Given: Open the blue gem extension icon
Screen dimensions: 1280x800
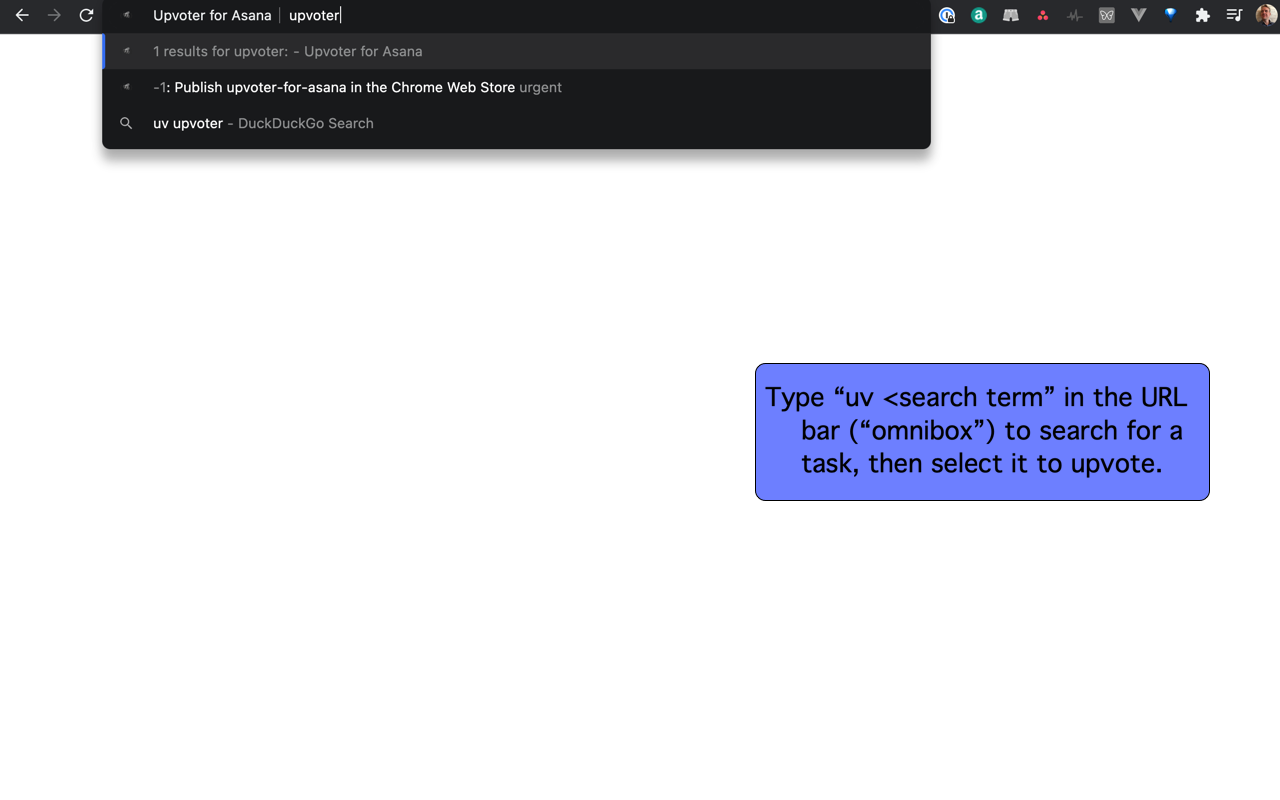Looking at the screenshot, I should 1171,15.
